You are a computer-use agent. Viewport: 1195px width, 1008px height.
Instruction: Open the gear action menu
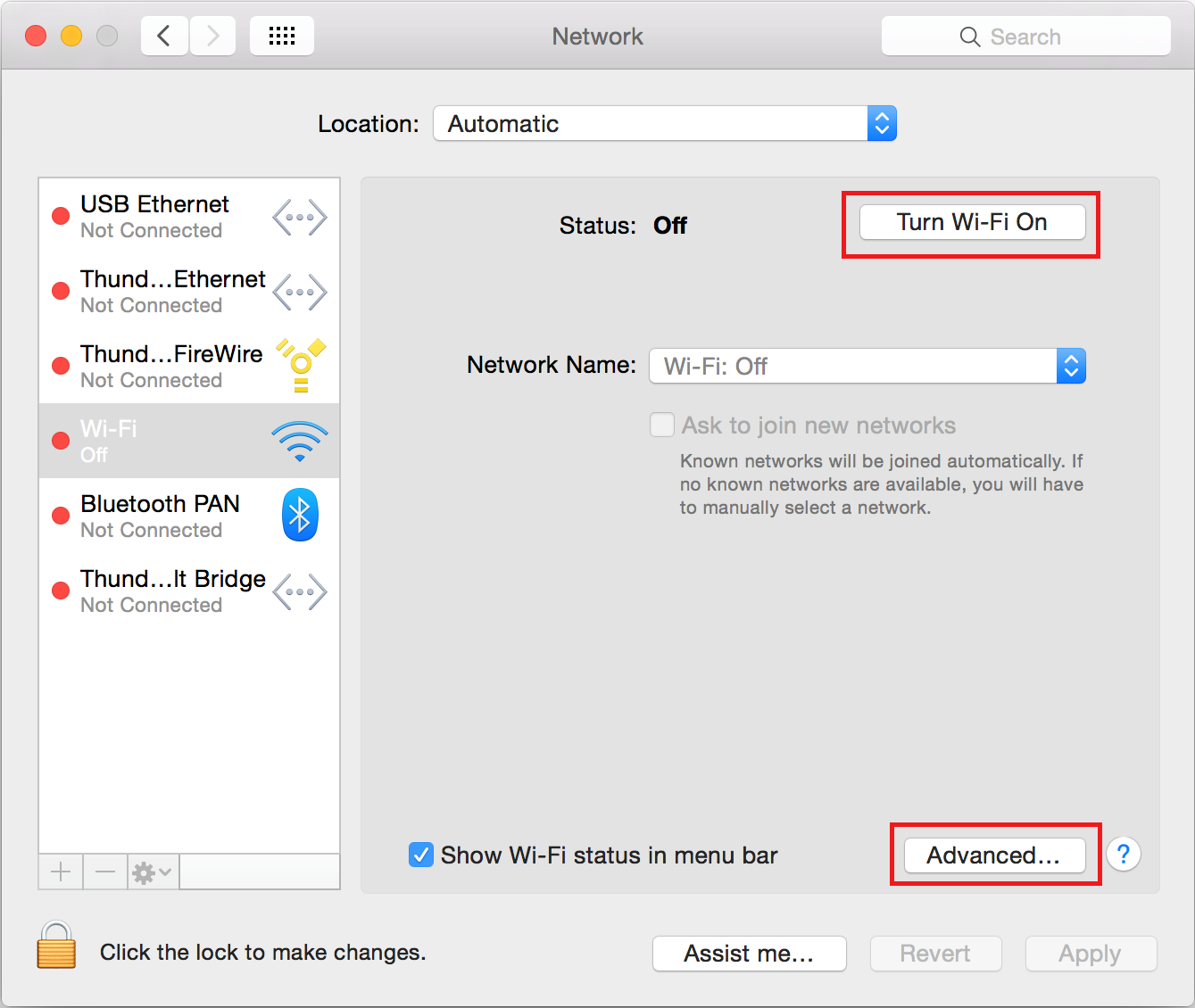pos(152,872)
